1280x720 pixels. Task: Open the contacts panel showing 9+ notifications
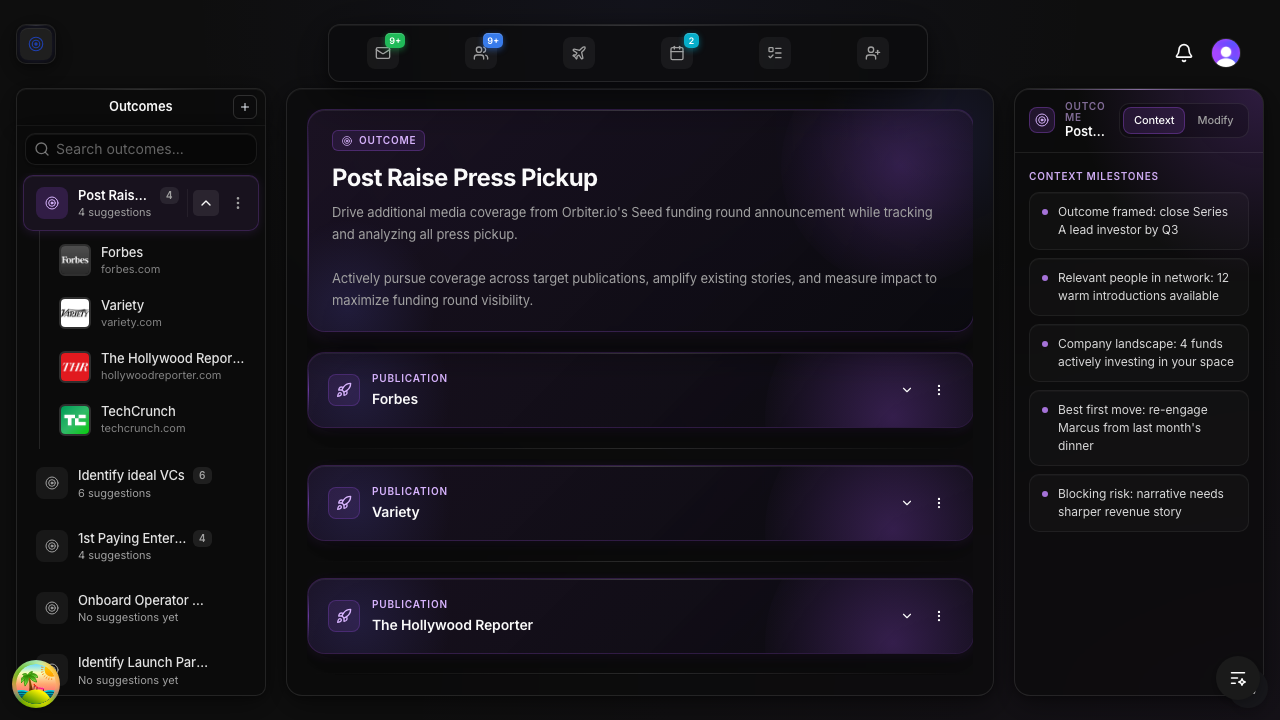click(x=481, y=52)
